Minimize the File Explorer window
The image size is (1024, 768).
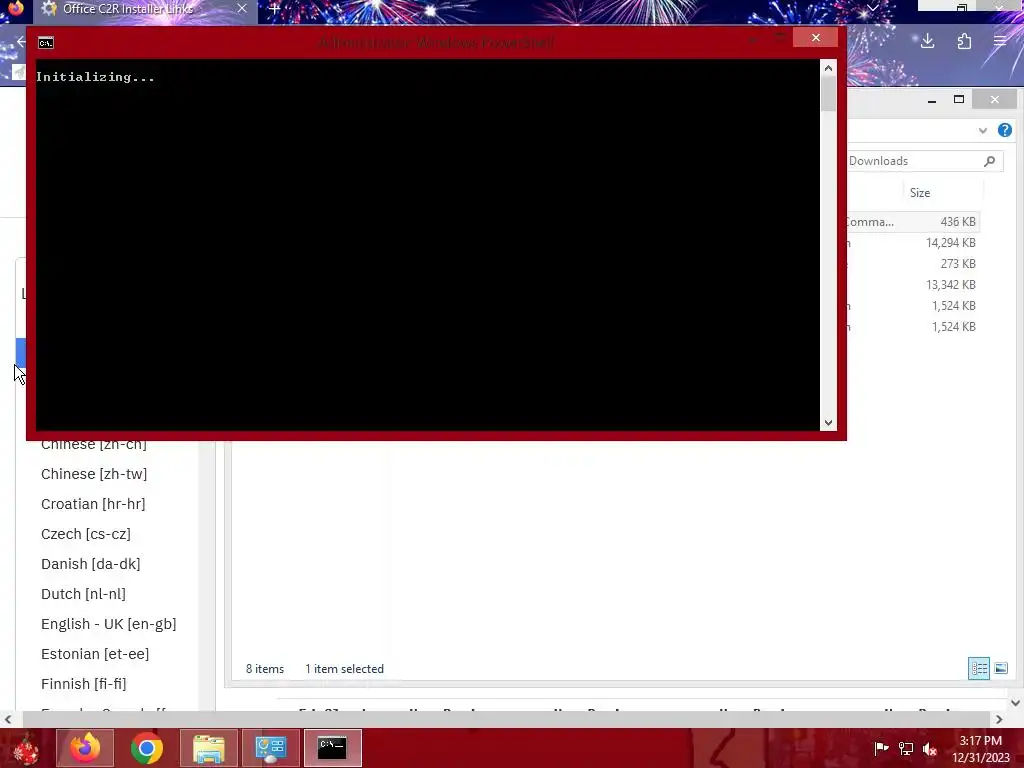[932, 100]
